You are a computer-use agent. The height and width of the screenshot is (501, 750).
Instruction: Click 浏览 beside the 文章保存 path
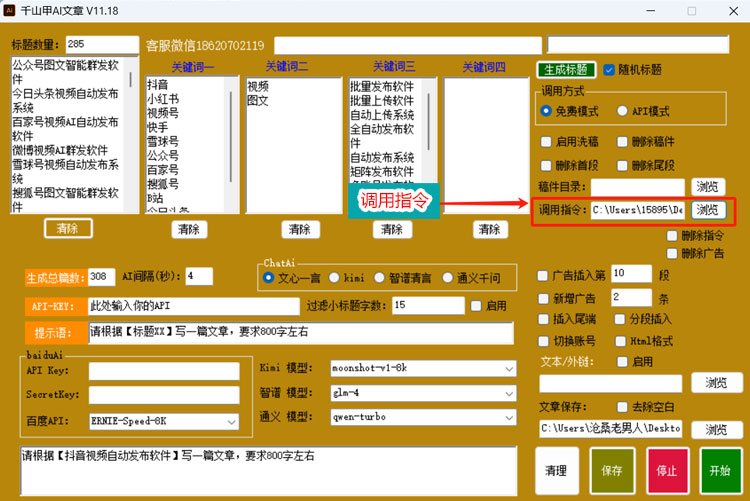[717, 430]
